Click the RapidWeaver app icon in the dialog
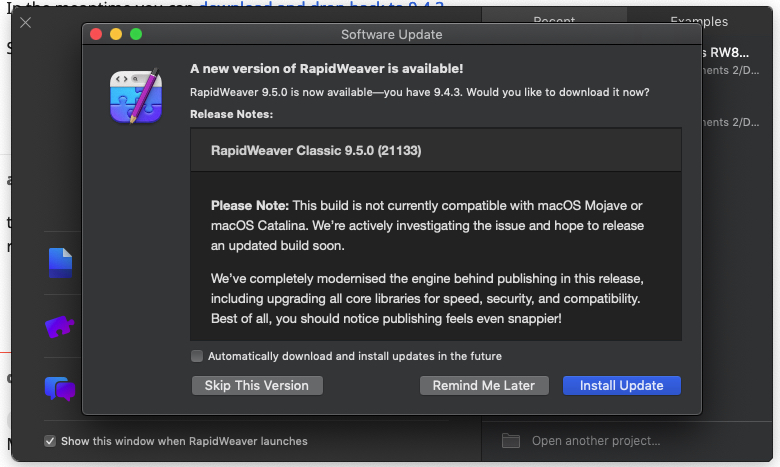The width and height of the screenshot is (780, 467). 136,96
